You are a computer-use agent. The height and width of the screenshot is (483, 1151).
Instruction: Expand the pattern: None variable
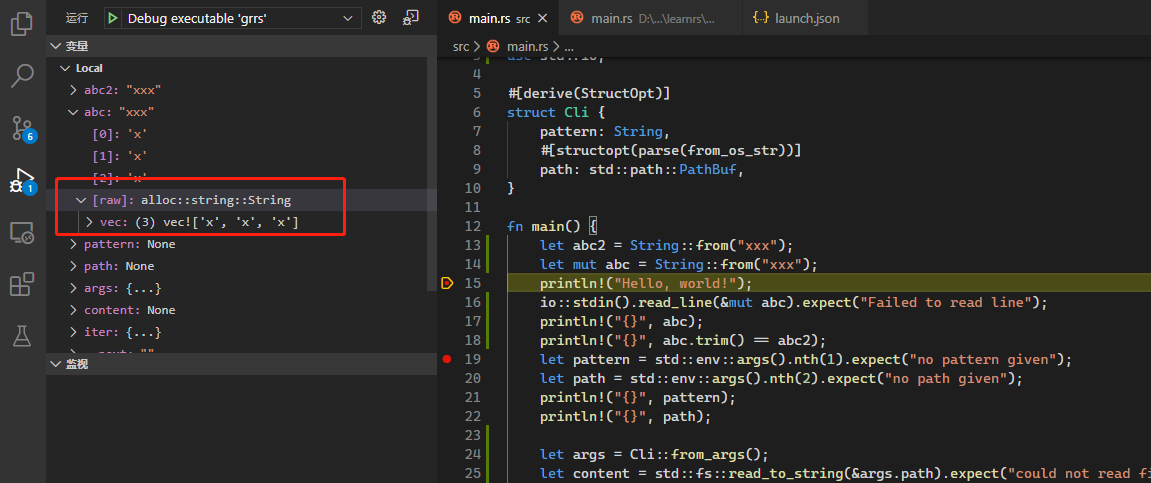pyautogui.click(x=73, y=244)
